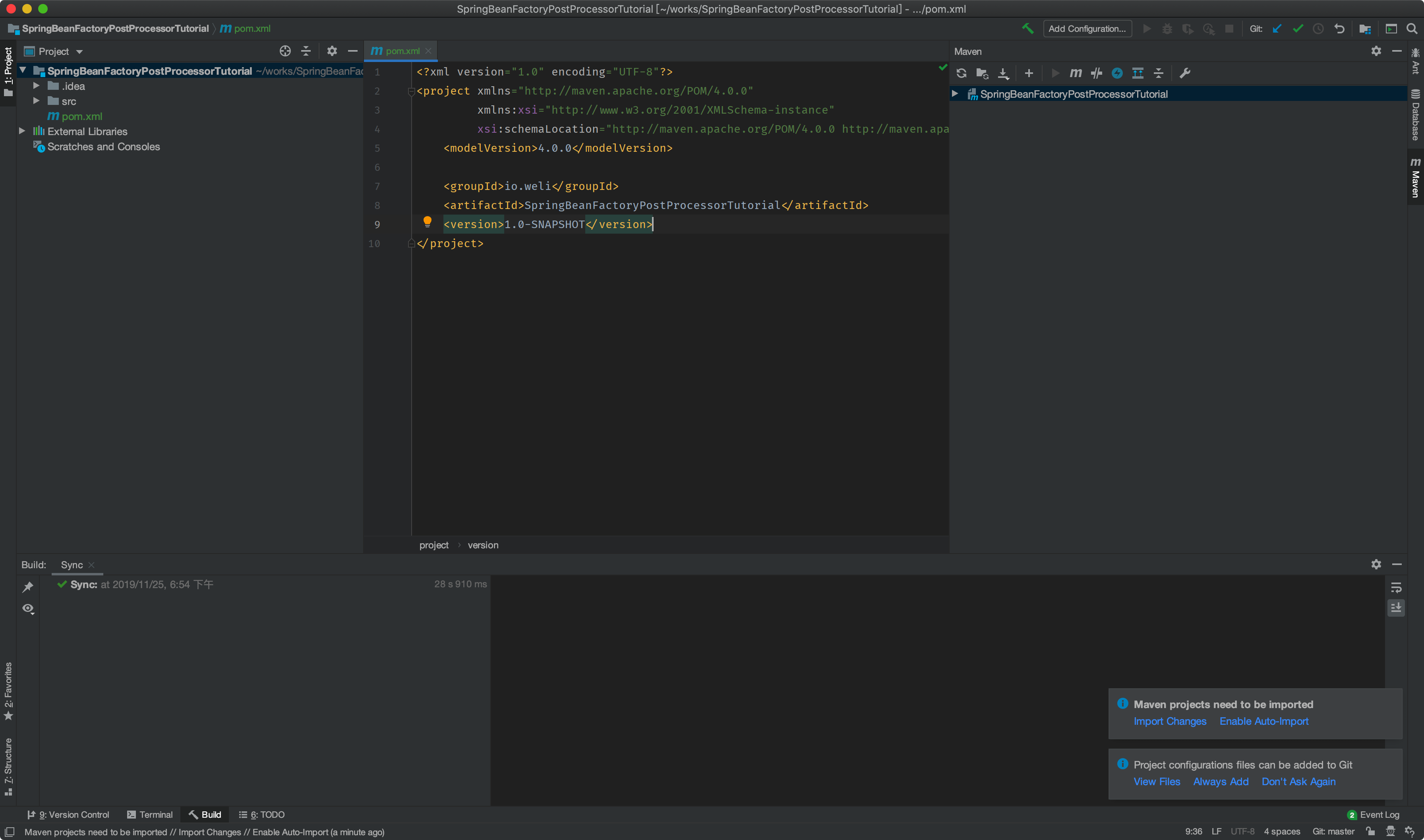
Task: Click the Build project hammer icon
Action: click(1027, 28)
